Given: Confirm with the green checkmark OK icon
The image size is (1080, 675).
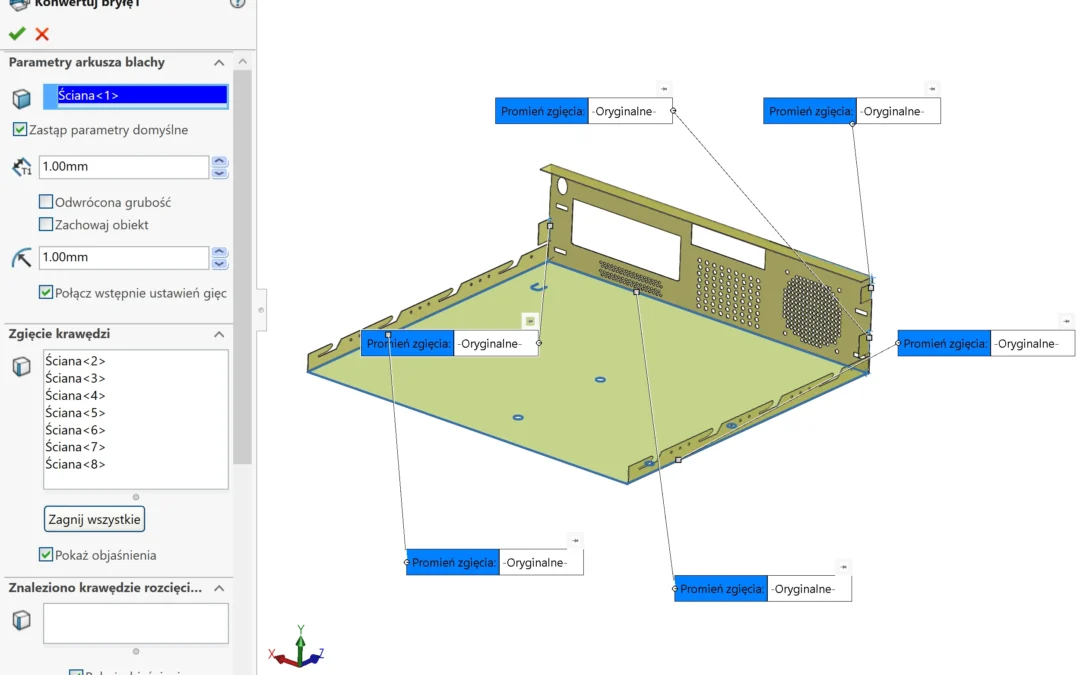Looking at the screenshot, I should (x=17, y=34).
